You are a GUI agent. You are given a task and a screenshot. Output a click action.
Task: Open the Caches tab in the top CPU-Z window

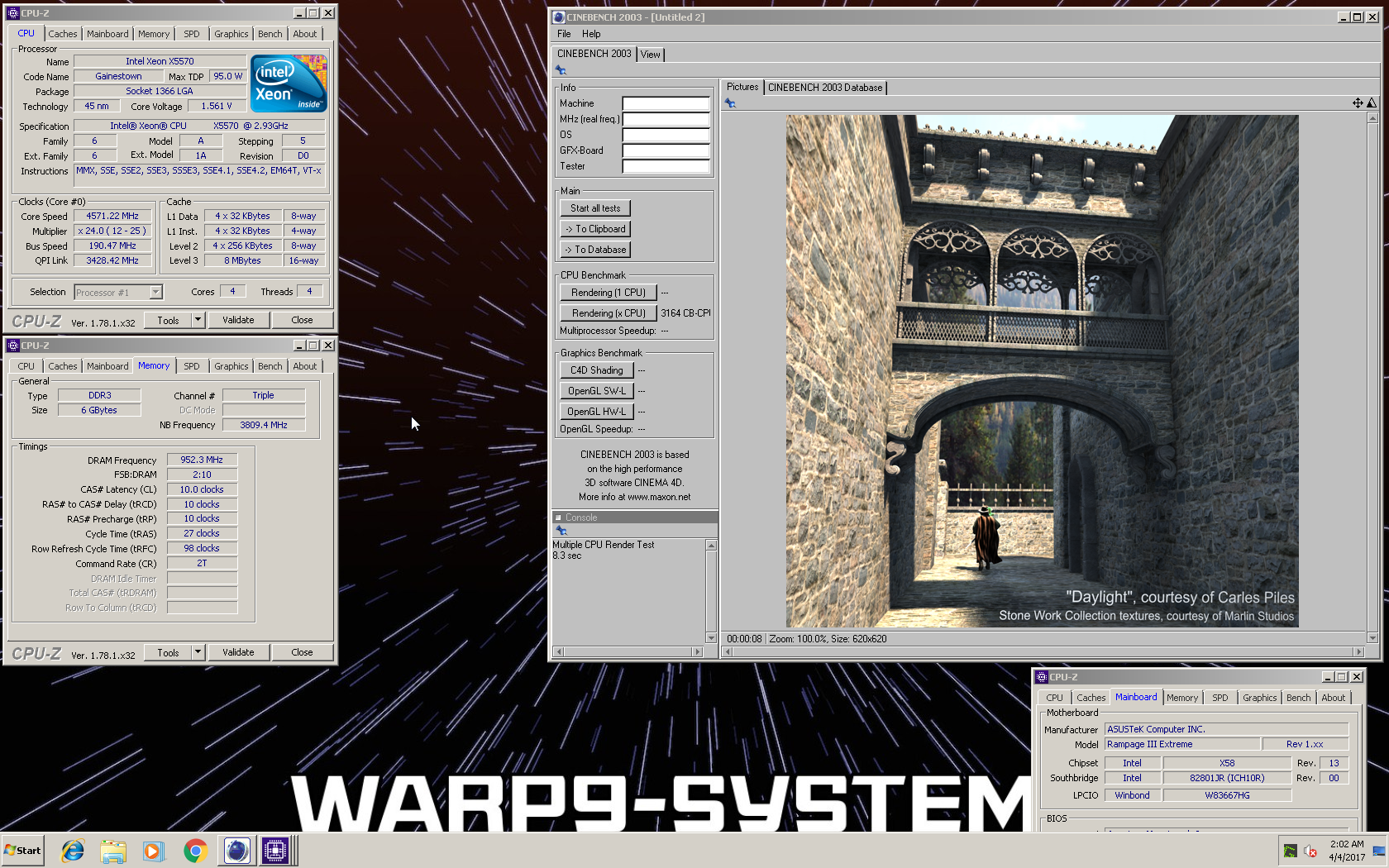(62, 34)
